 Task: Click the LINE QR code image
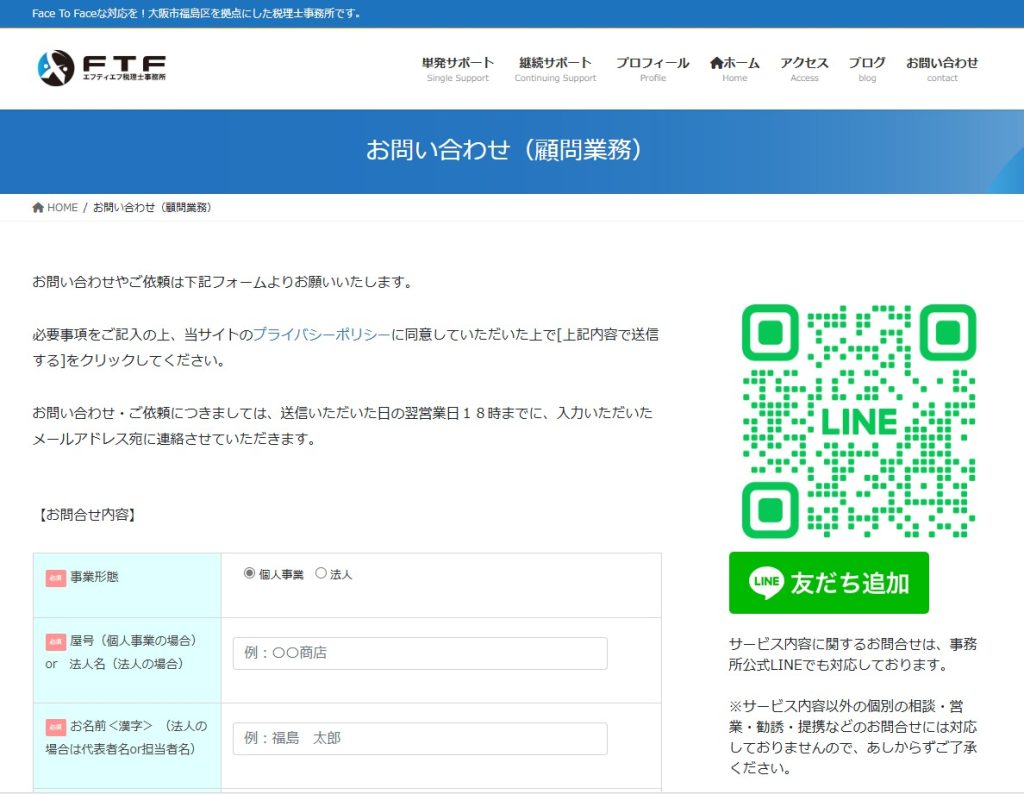859,421
